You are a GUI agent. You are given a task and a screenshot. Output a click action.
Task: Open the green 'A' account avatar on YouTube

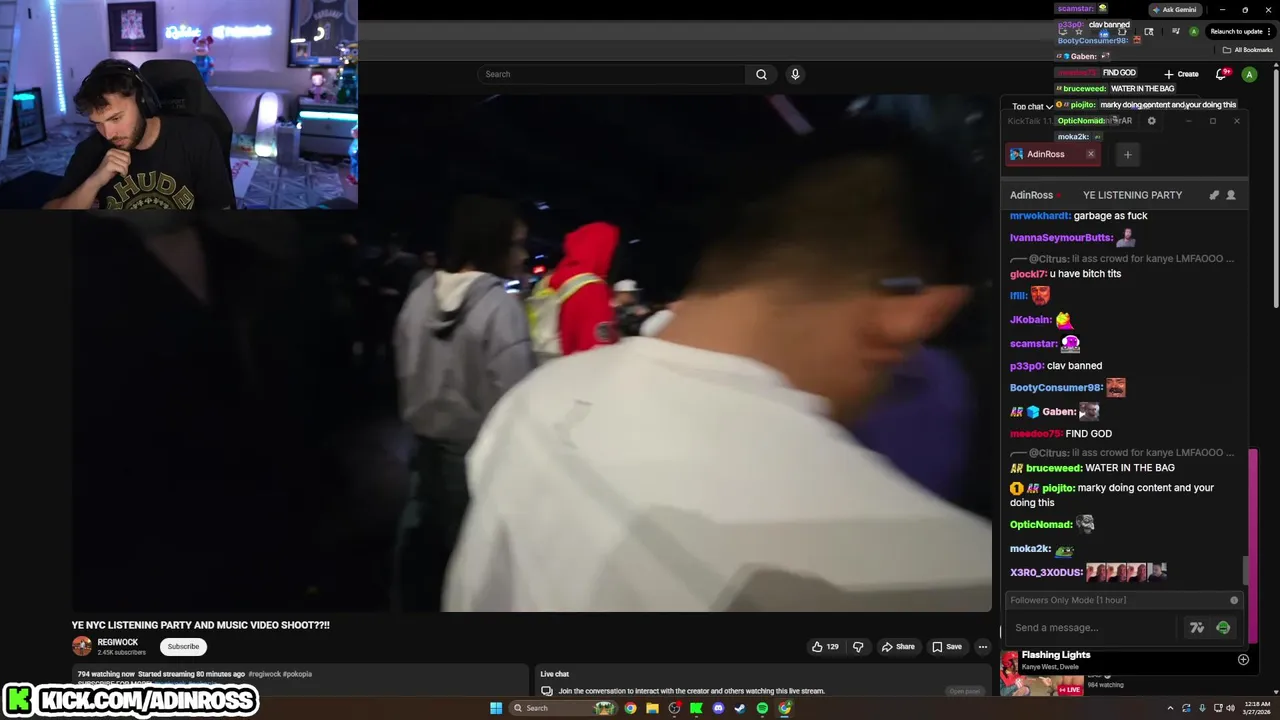click(1249, 74)
